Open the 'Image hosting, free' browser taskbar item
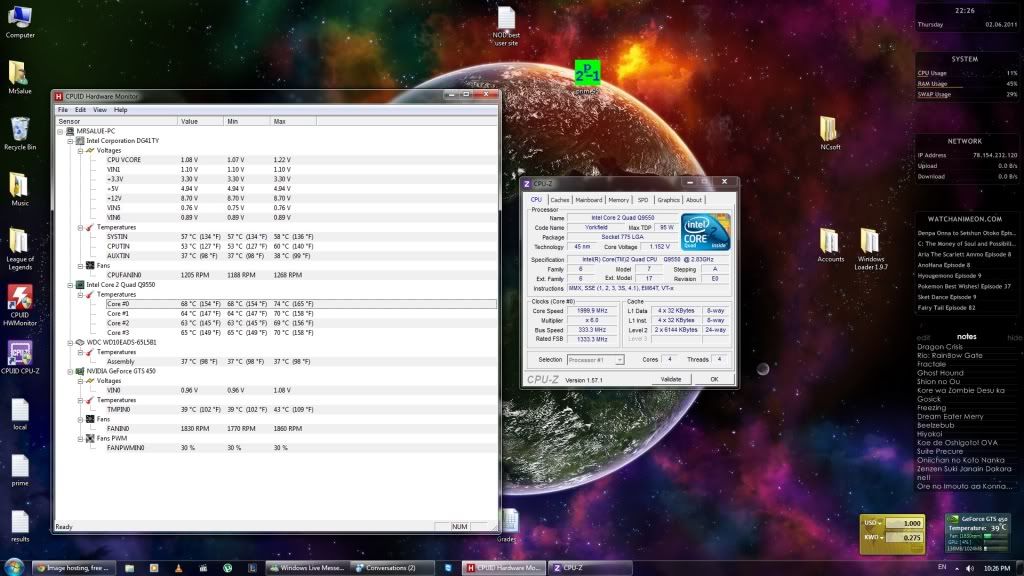Screen dimensions: 1024x576 tap(73, 568)
